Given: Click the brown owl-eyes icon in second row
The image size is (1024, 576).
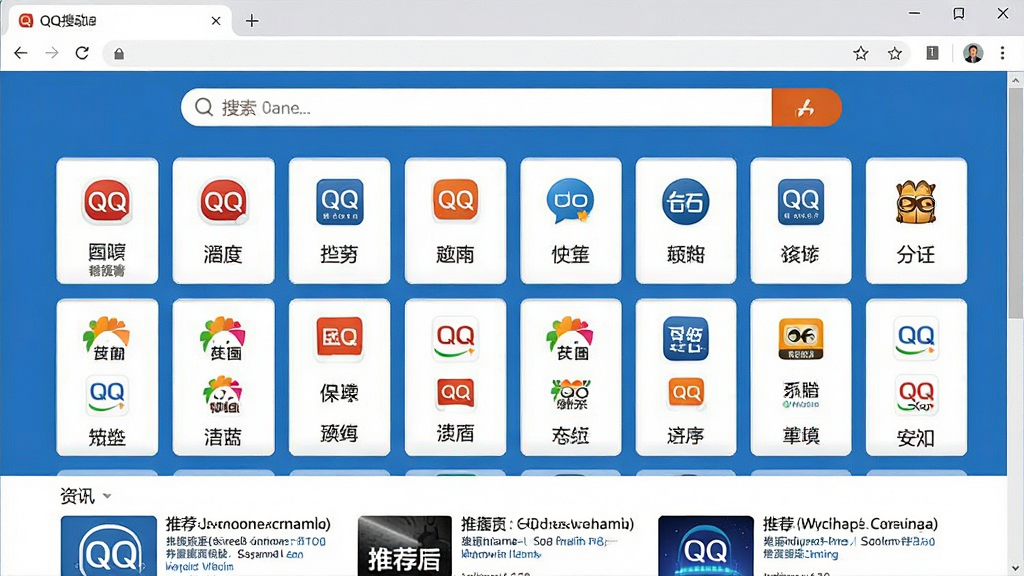Looking at the screenshot, I should [x=801, y=338].
